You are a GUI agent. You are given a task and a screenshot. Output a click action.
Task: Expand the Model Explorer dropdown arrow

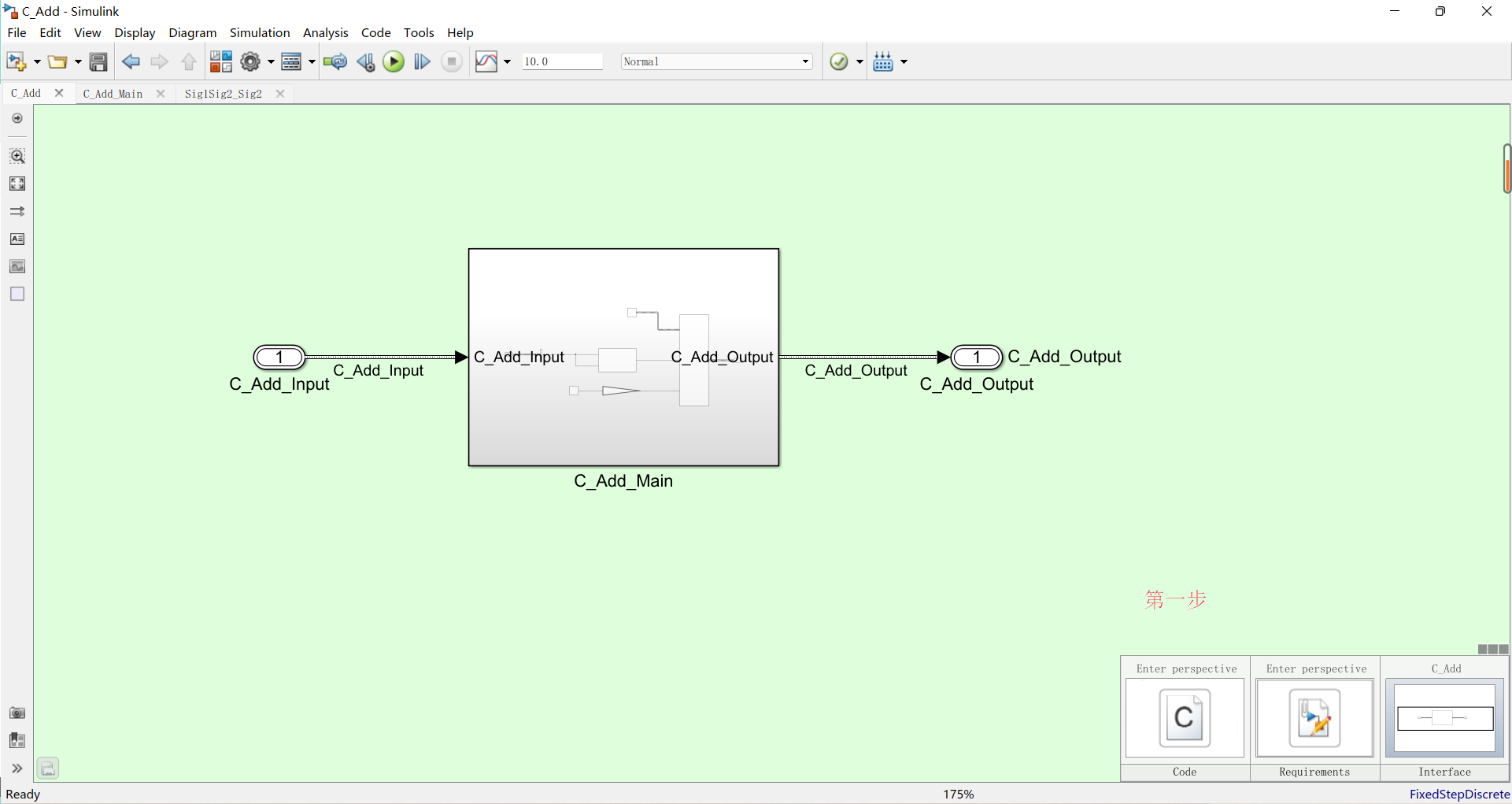tap(312, 61)
